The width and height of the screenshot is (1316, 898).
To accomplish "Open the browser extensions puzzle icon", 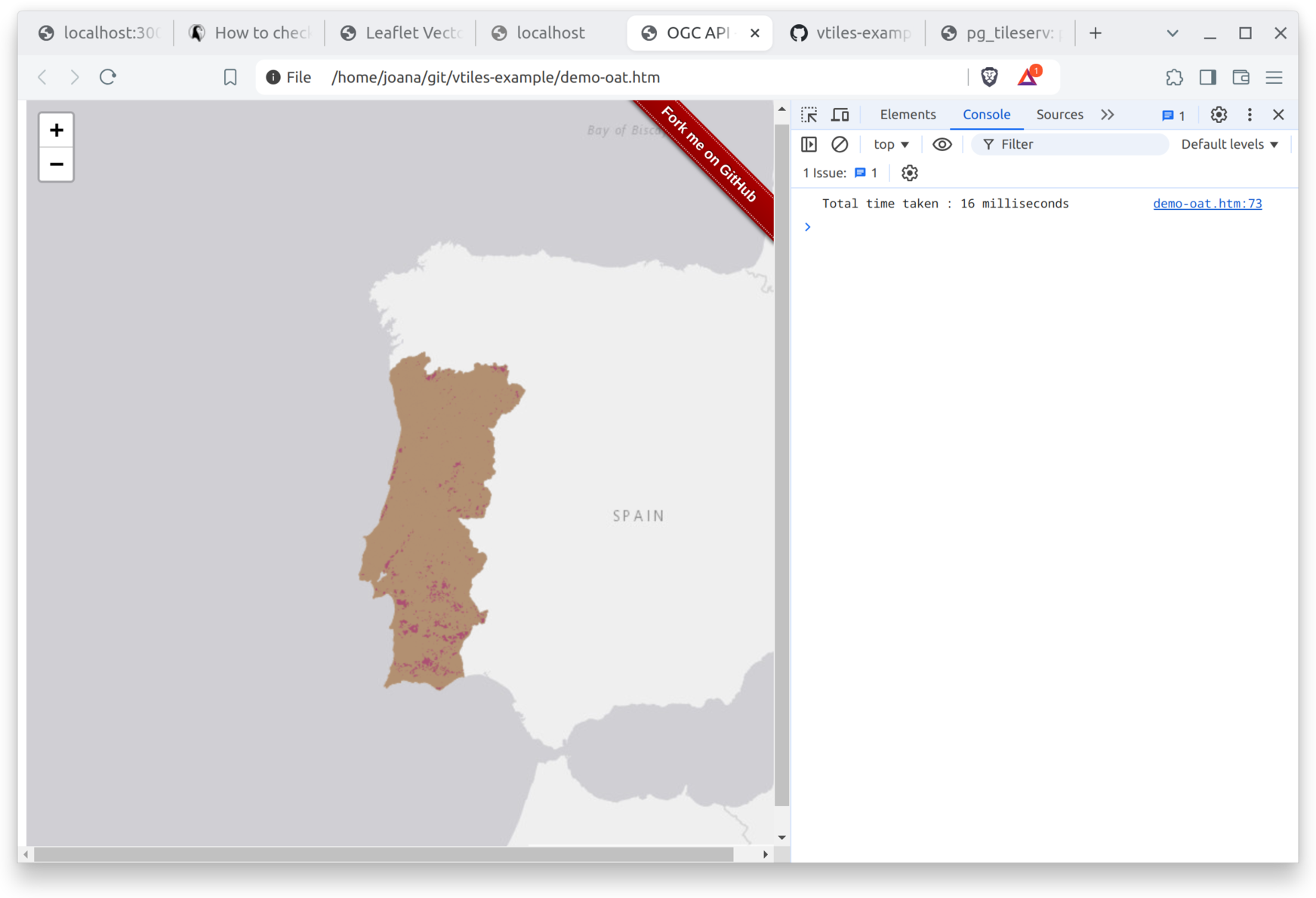I will pyautogui.click(x=1174, y=77).
